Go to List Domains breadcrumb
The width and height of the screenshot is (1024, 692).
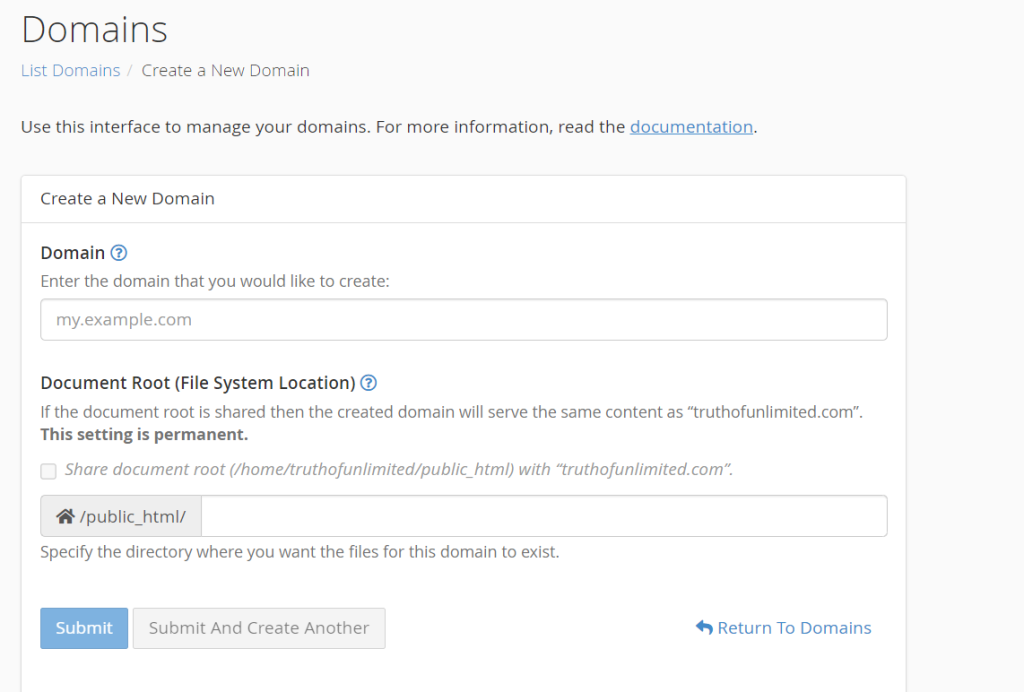(x=71, y=71)
